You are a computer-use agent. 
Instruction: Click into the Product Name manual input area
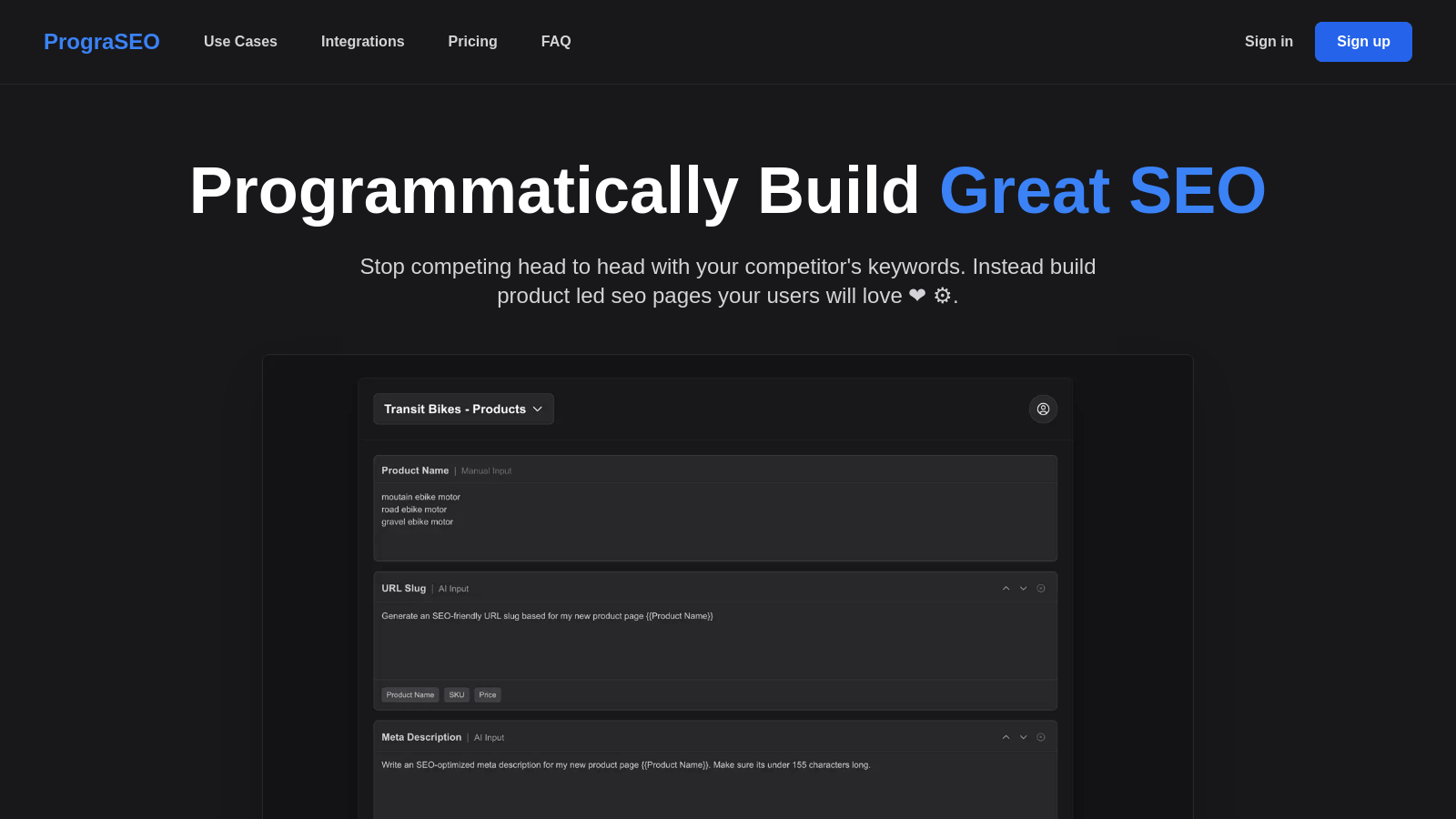tap(715, 522)
